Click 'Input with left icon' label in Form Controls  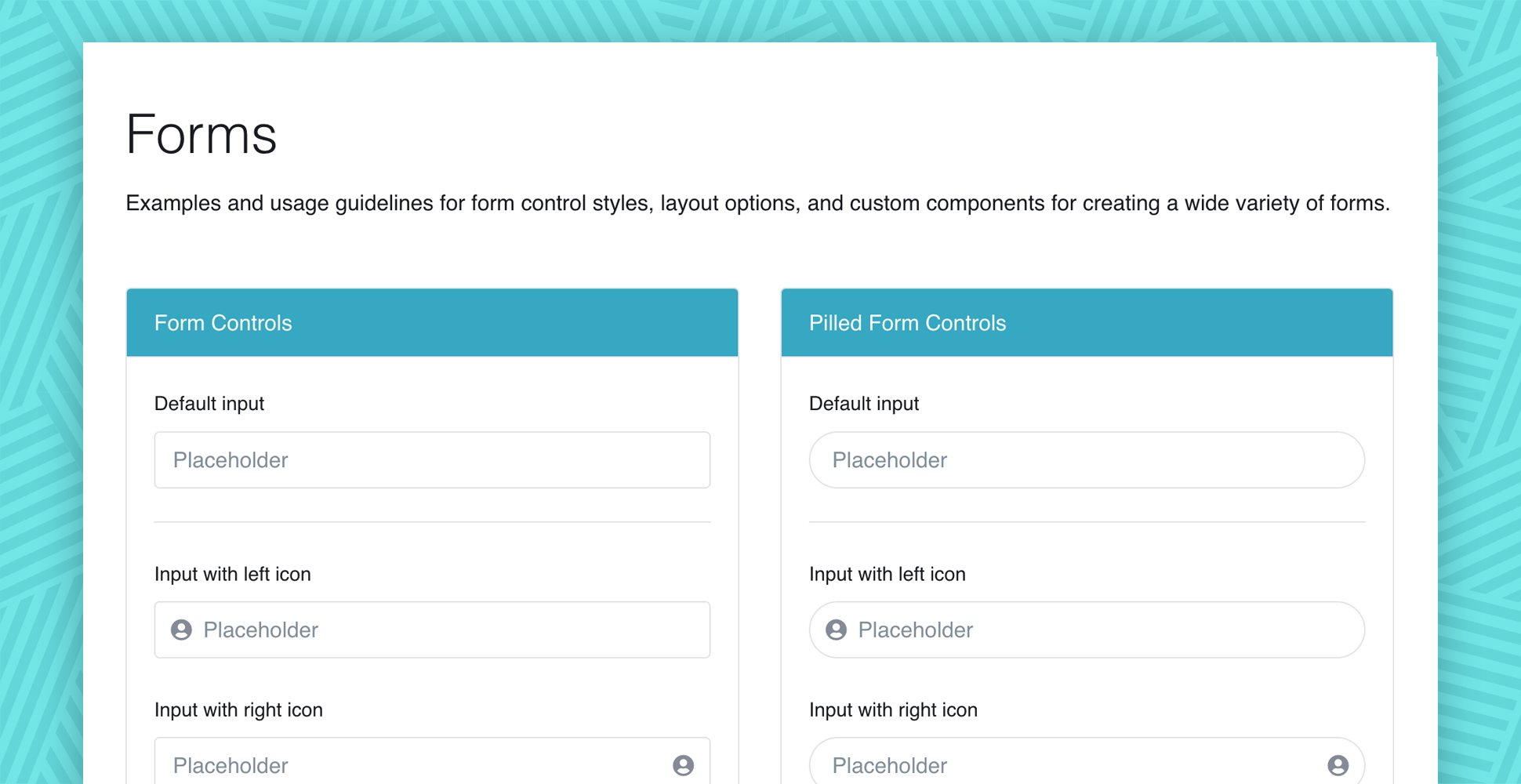[233, 574]
